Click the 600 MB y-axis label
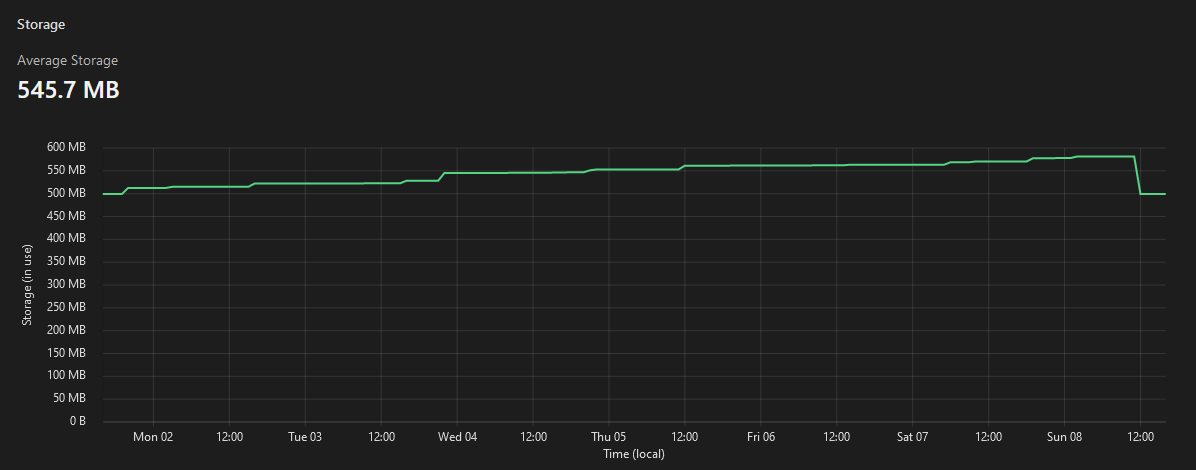 coord(66,147)
